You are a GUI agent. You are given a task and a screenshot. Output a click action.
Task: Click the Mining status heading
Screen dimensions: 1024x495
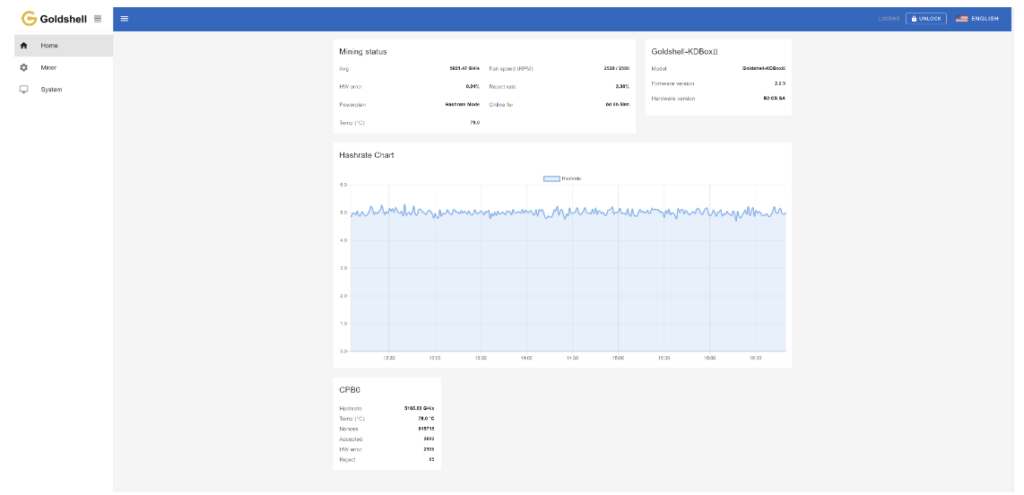click(362, 52)
